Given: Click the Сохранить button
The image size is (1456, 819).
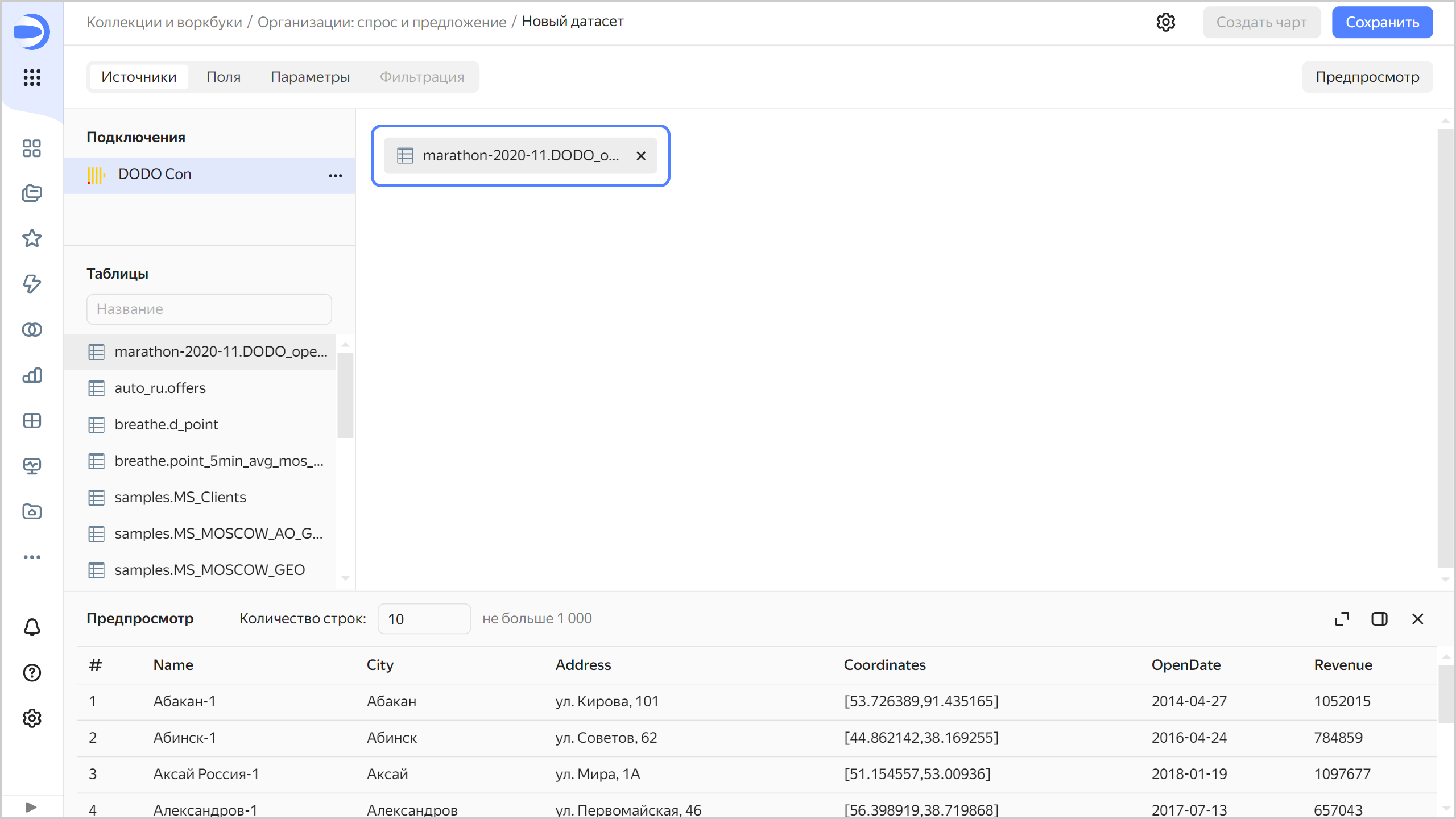Looking at the screenshot, I should pos(1382,22).
